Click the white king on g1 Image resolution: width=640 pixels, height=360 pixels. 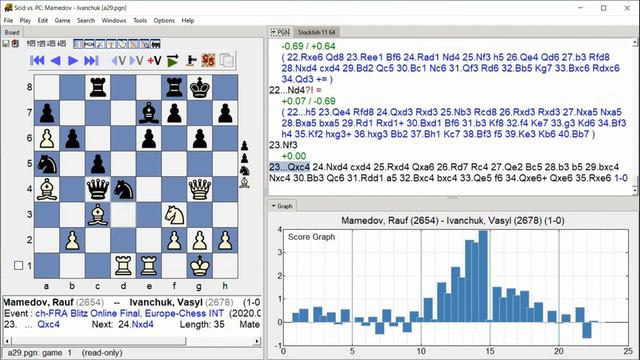coord(200,266)
